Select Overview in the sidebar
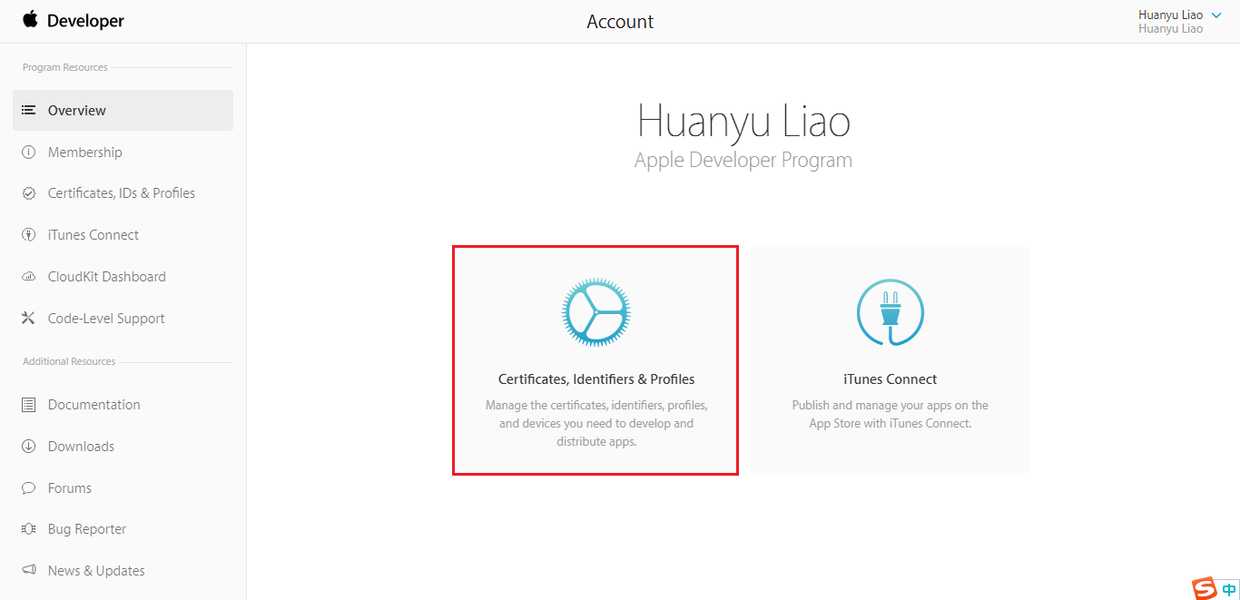The height and width of the screenshot is (600, 1240). coord(123,110)
